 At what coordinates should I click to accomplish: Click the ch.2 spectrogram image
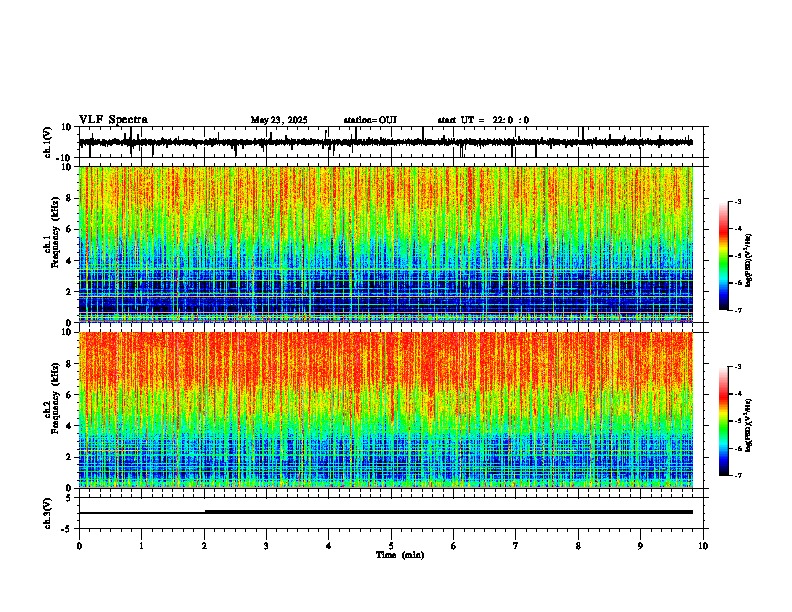point(386,410)
